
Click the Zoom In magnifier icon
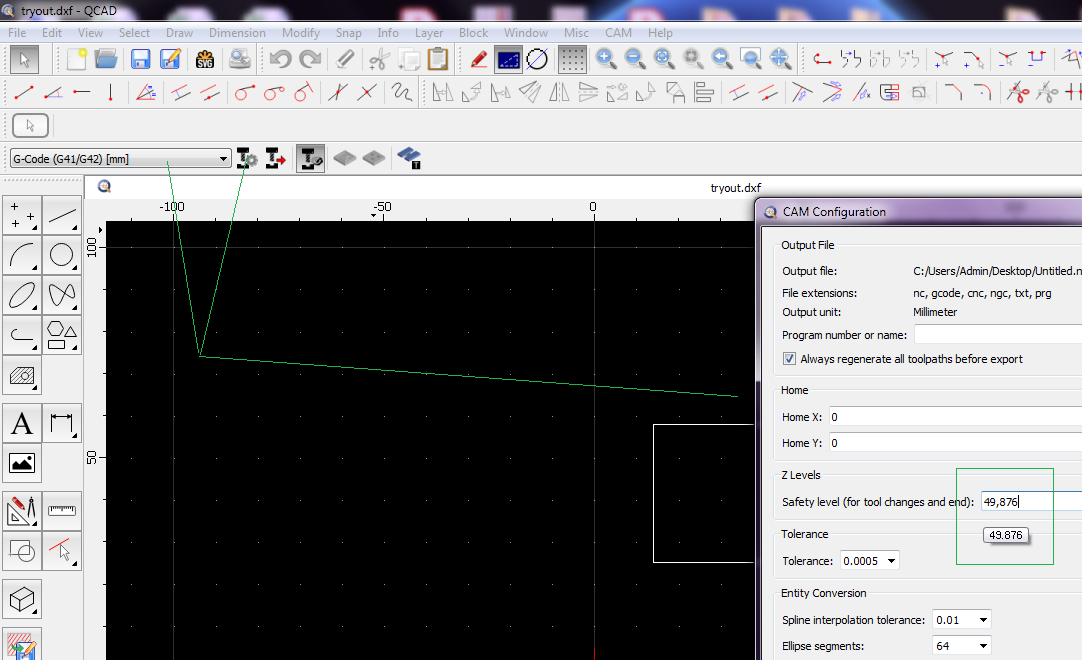coord(606,59)
